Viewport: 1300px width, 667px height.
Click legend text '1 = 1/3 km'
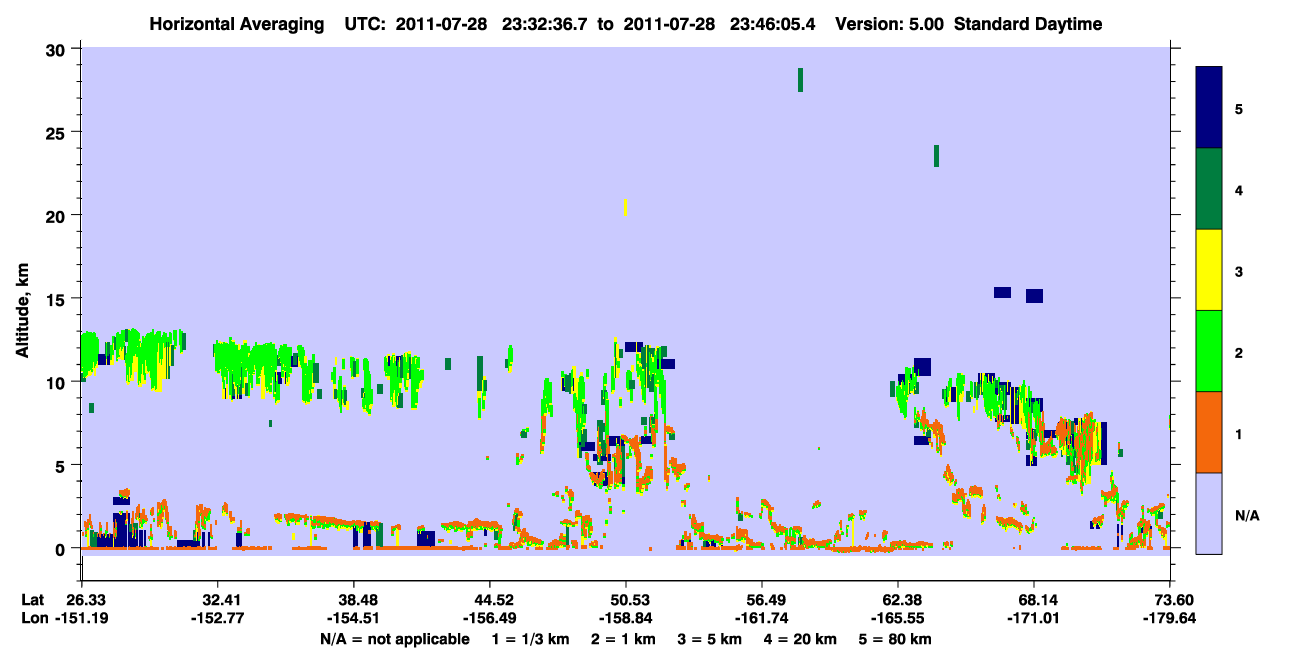[x=532, y=638]
